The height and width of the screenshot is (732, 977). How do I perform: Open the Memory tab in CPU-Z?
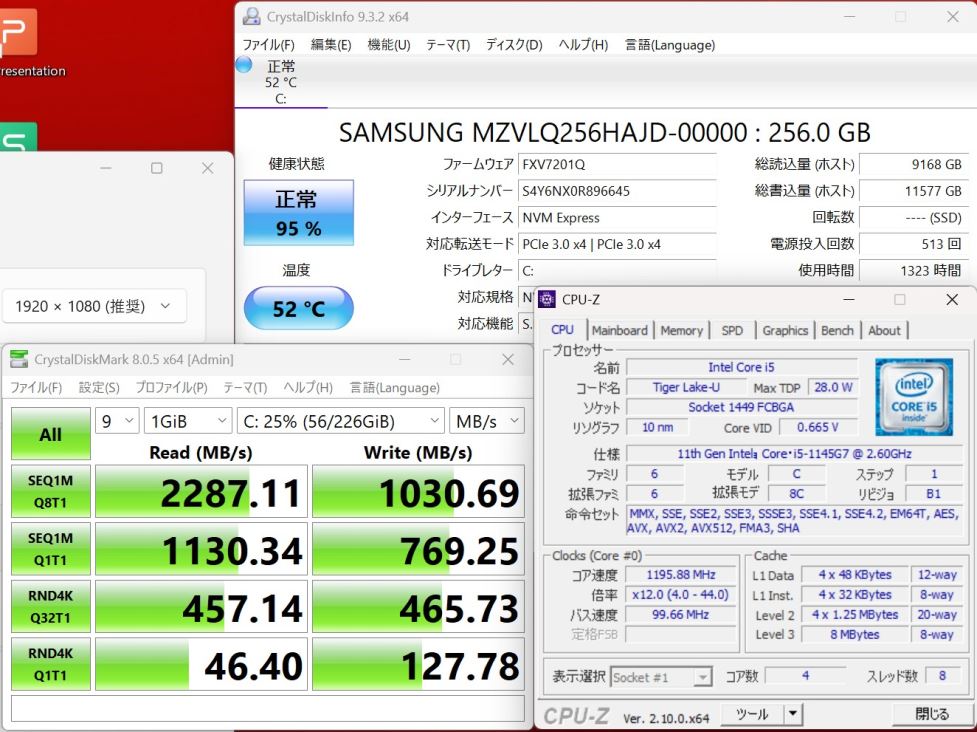681,330
